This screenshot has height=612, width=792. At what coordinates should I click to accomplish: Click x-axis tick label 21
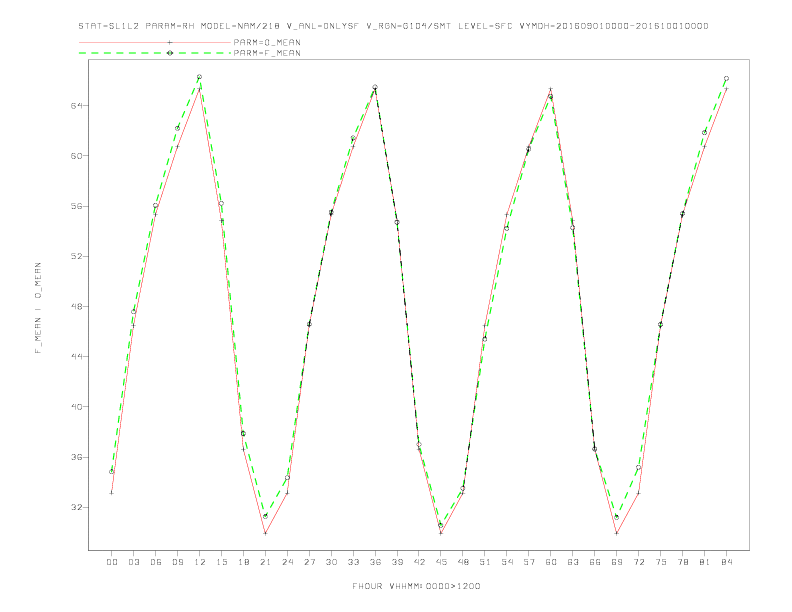pyautogui.click(x=265, y=562)
